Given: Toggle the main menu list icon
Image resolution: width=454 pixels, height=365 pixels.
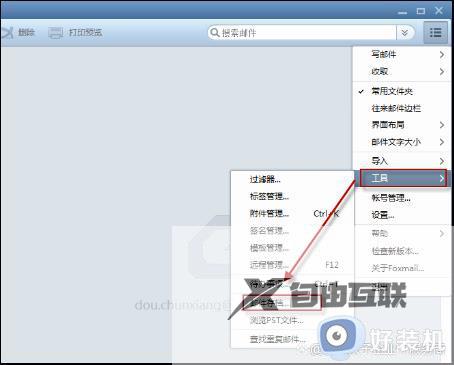Looking at the screenshot, I should pyautogui.click(x=435, y=33).
